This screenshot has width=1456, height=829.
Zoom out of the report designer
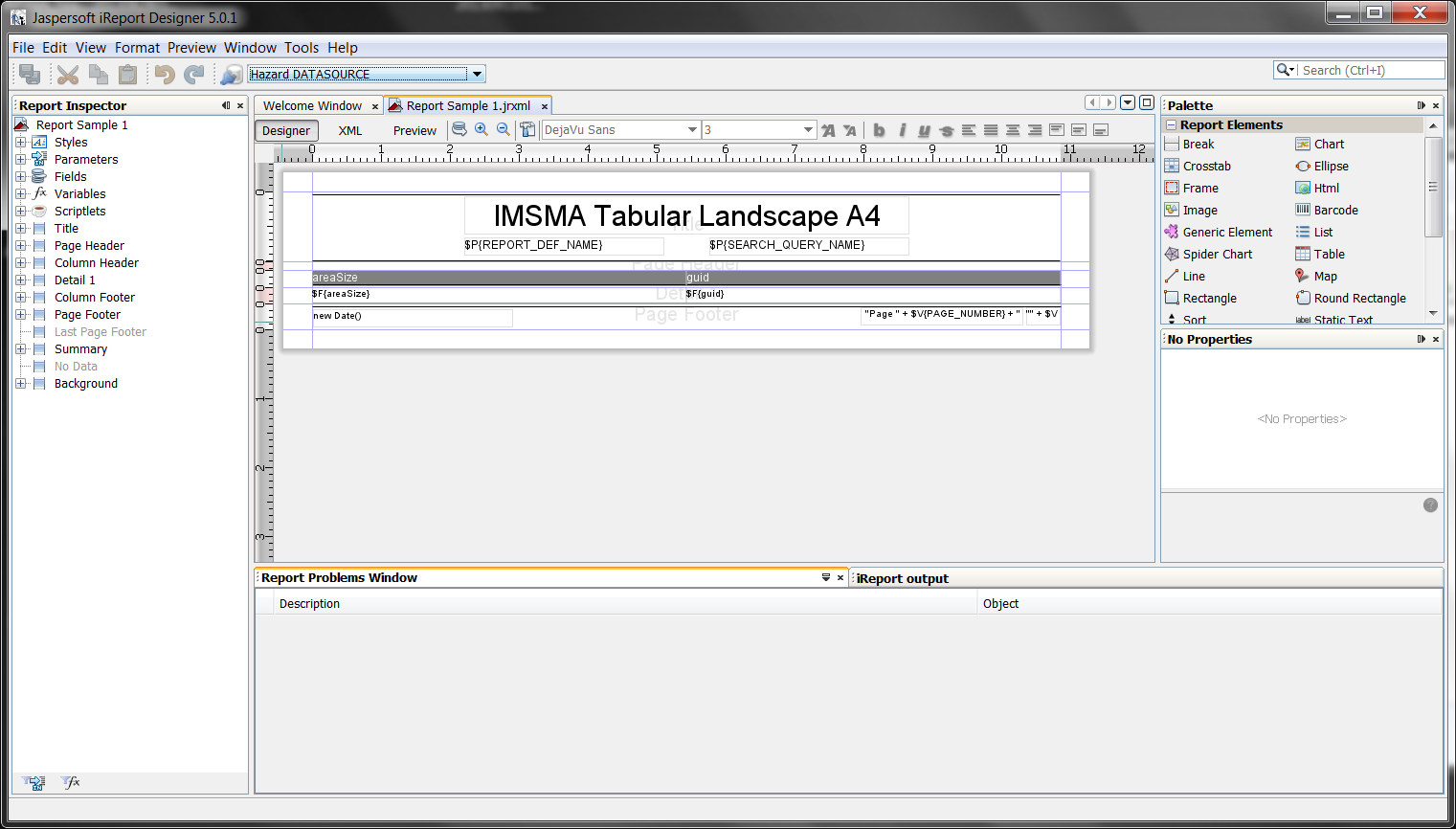coord(504,130)
